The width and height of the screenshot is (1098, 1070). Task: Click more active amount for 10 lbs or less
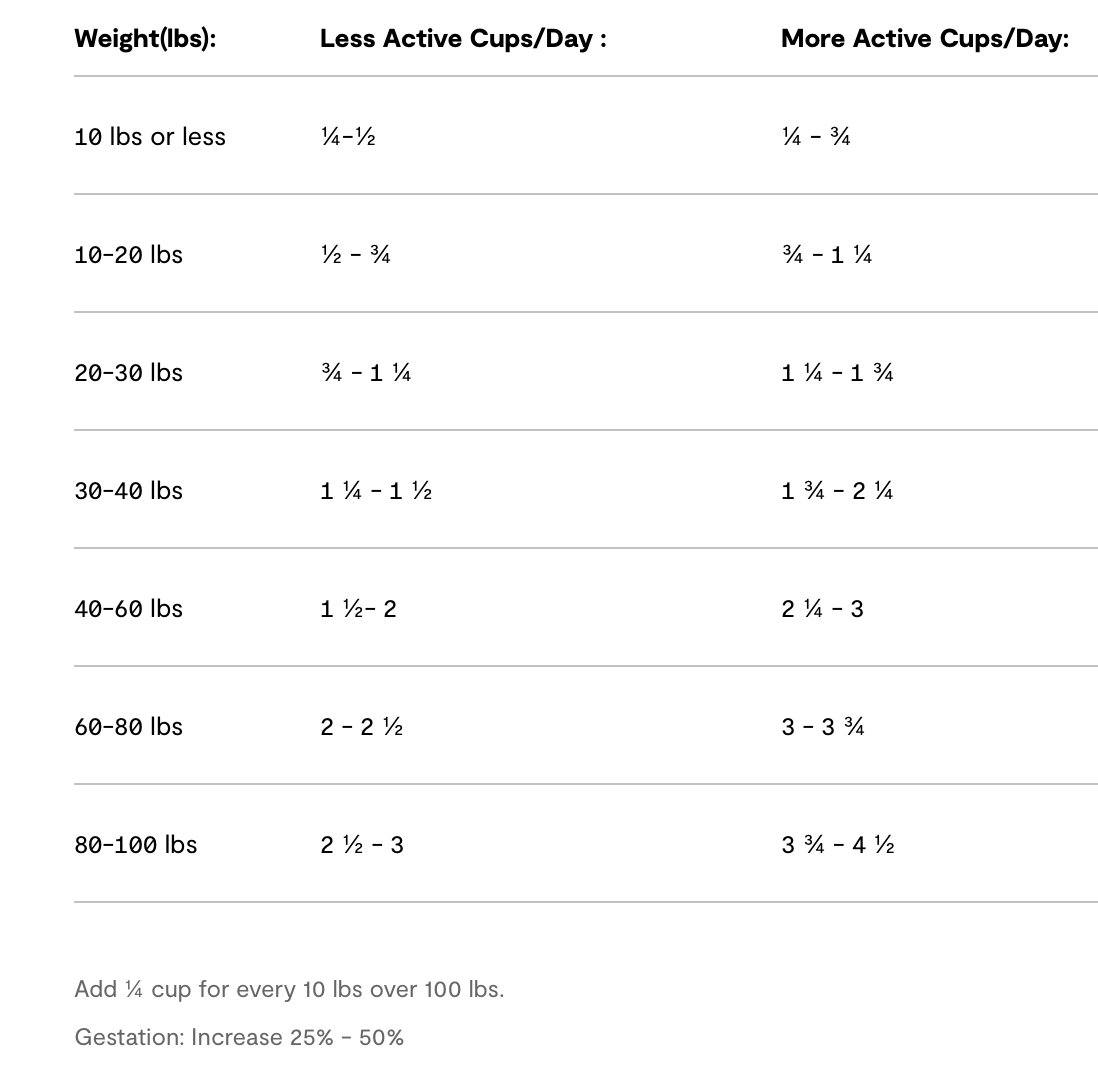(816, 137)
